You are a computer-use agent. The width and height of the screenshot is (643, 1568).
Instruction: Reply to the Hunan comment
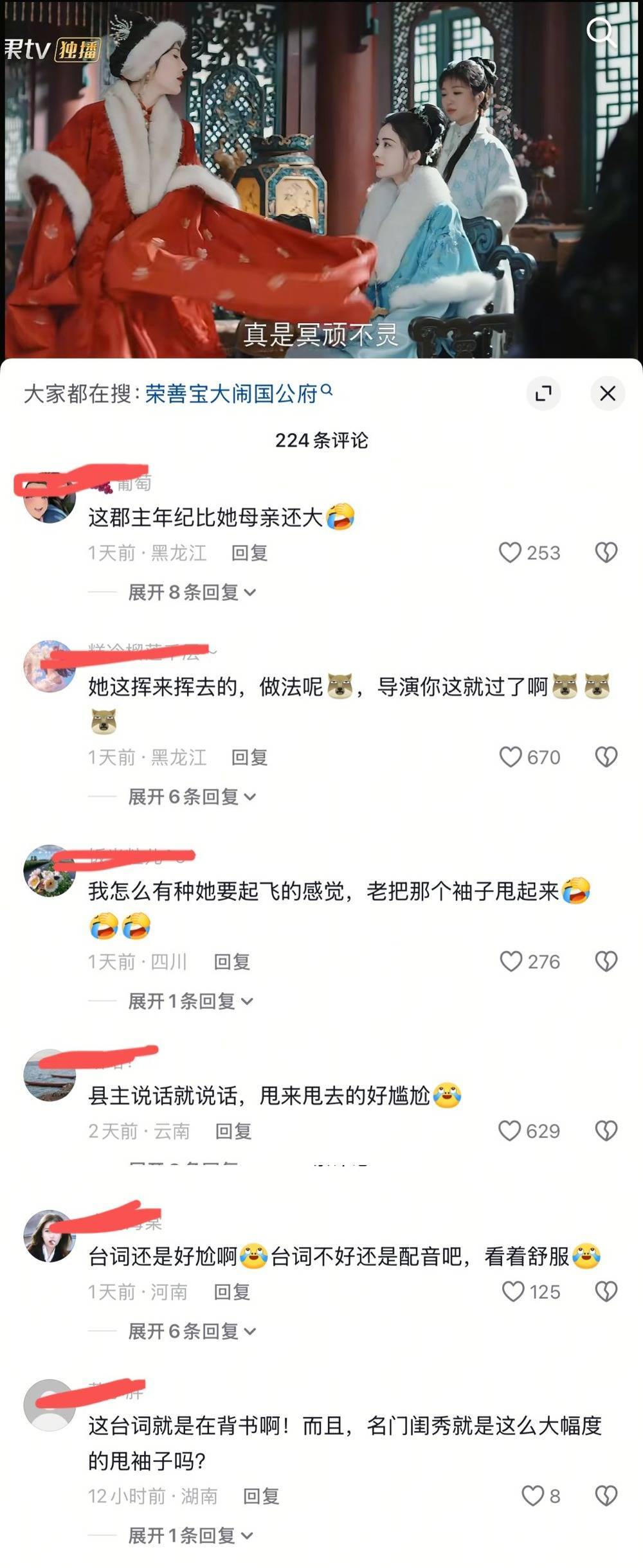pos(261,1496)
